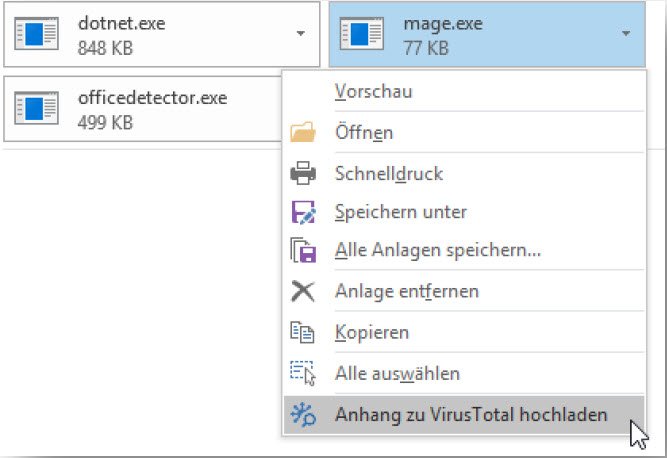
Task: Click the VirusTotal upload icon
Action: (302, 413)
